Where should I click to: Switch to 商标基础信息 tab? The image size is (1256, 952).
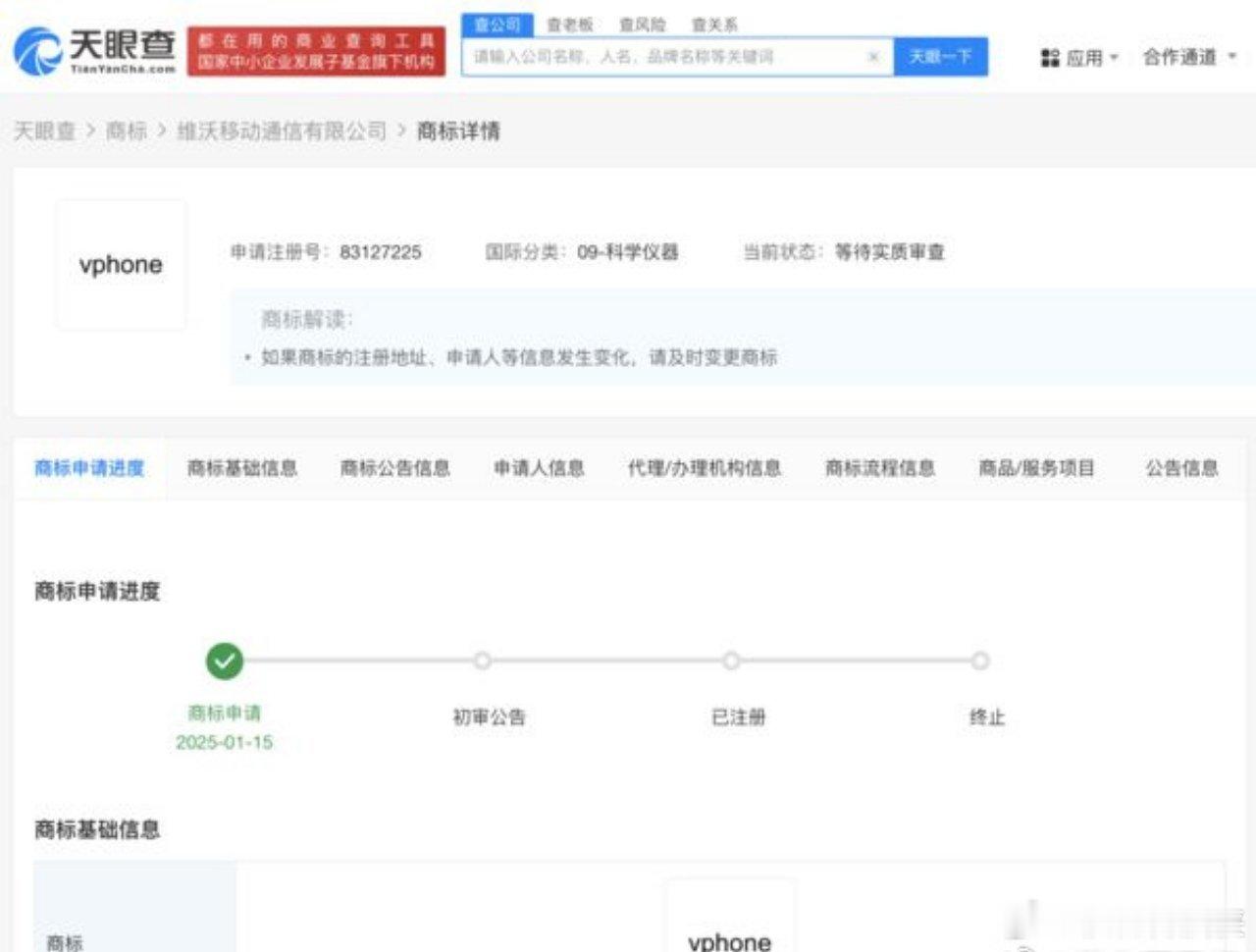pyautogui.click(x=242, y=468)
